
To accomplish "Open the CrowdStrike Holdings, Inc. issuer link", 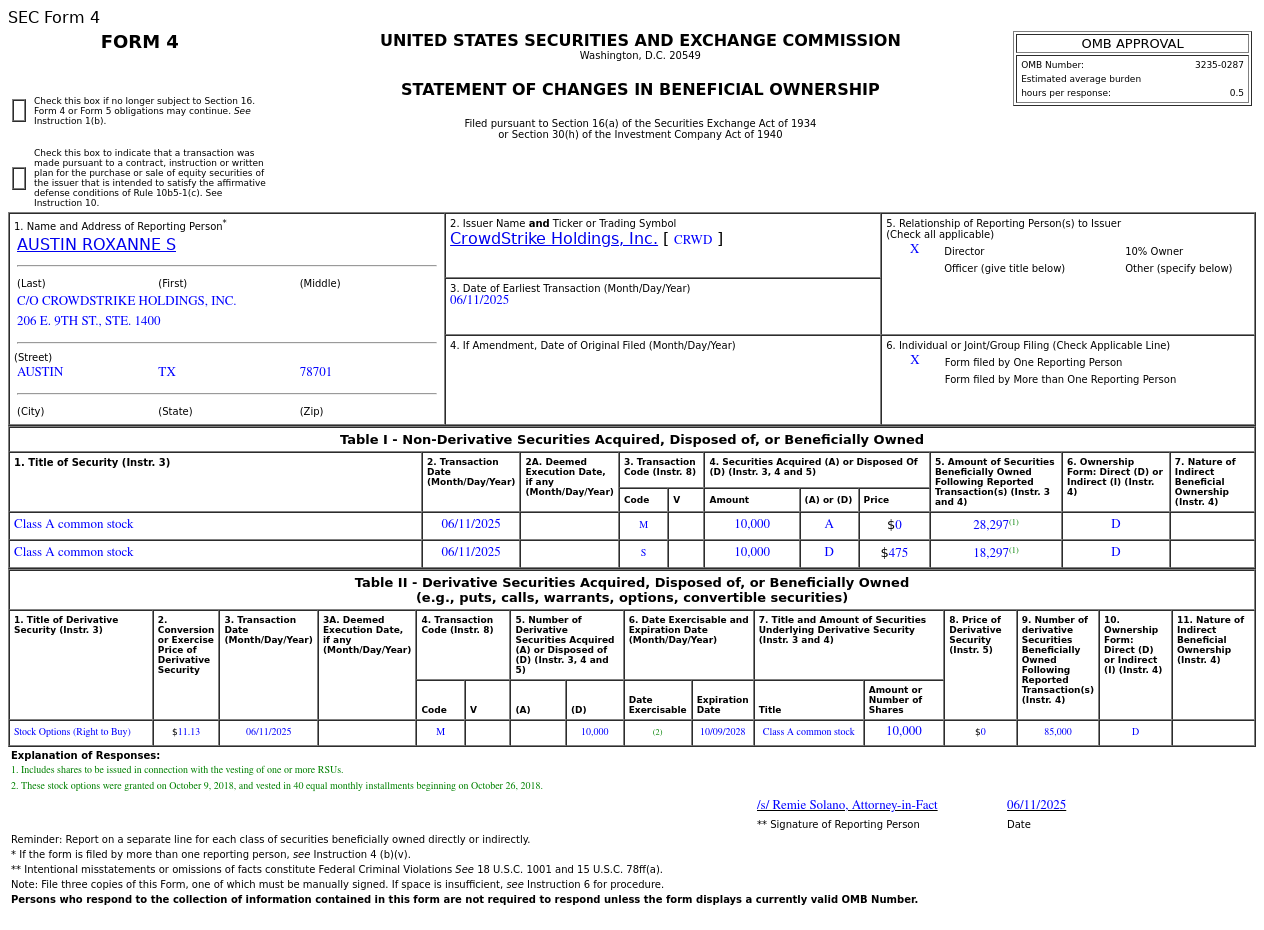I will 554,239.
